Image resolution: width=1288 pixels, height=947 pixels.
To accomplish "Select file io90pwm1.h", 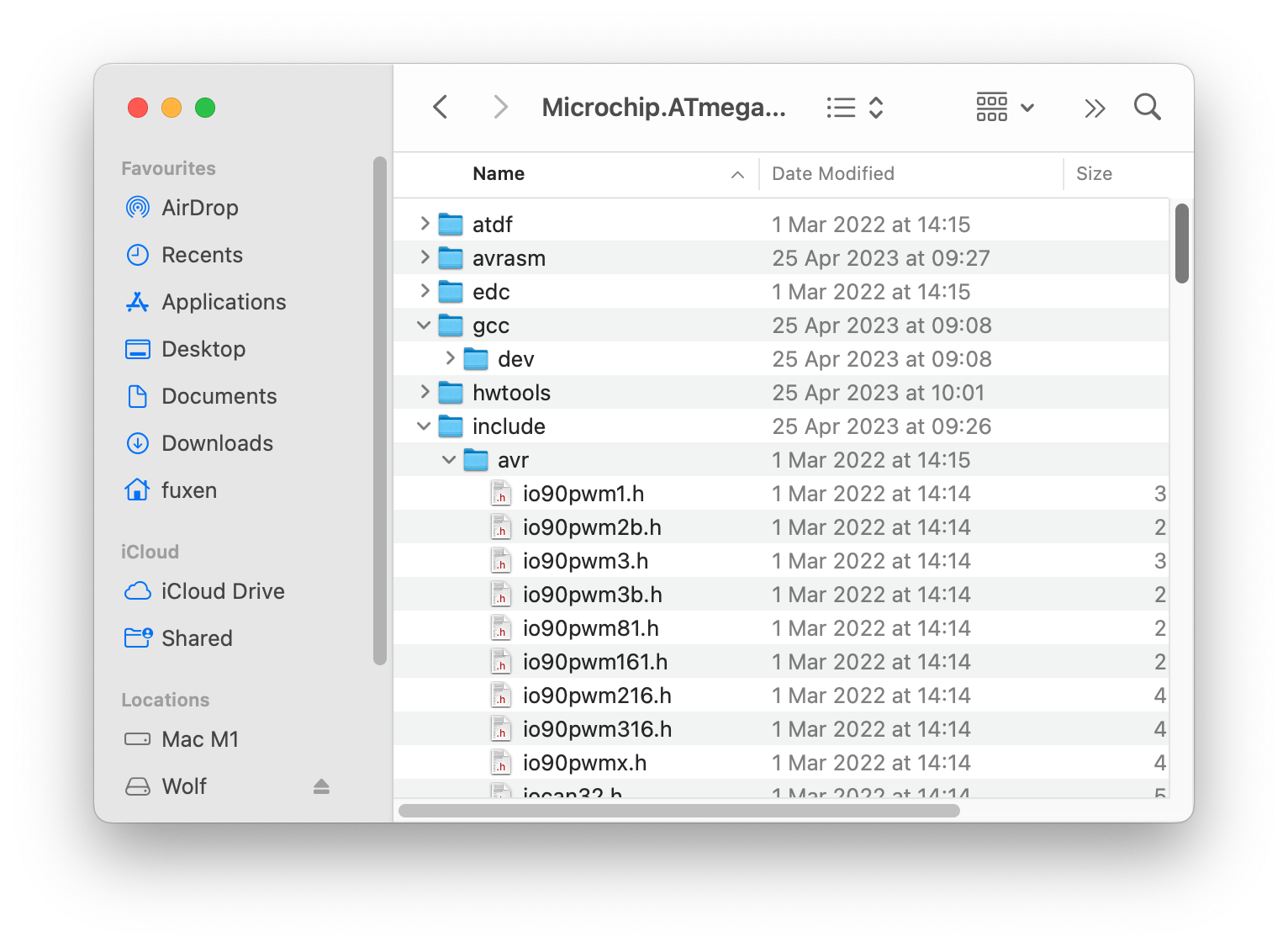I will [781, 494].
